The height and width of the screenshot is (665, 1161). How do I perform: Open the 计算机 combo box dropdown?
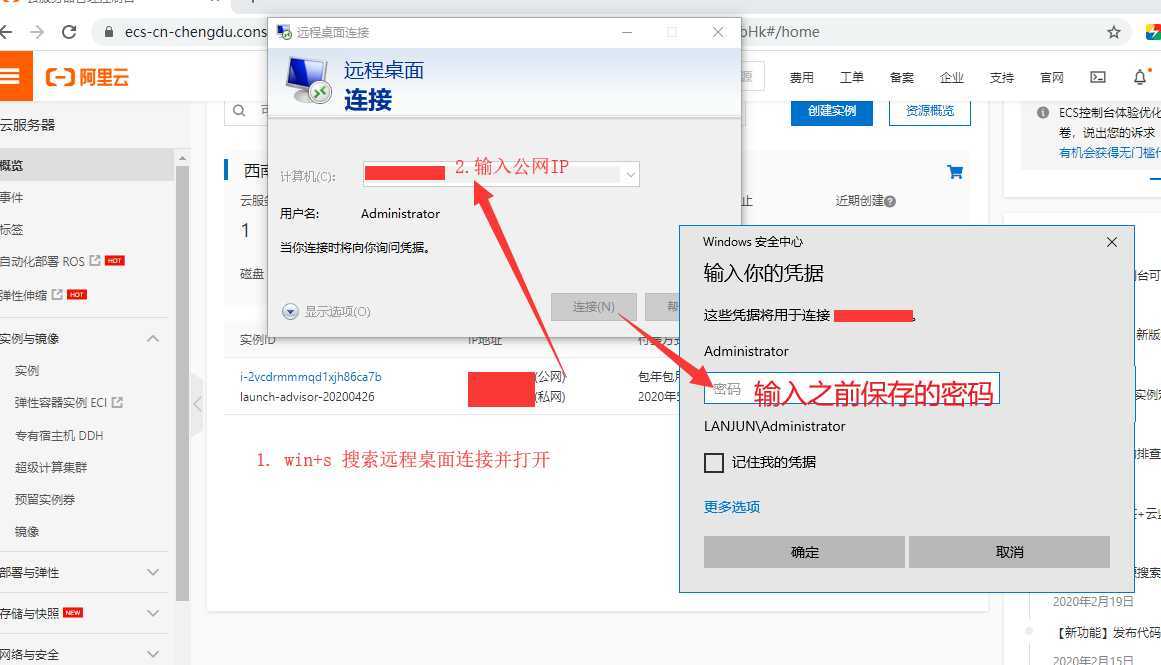click(x=630, y=176)
